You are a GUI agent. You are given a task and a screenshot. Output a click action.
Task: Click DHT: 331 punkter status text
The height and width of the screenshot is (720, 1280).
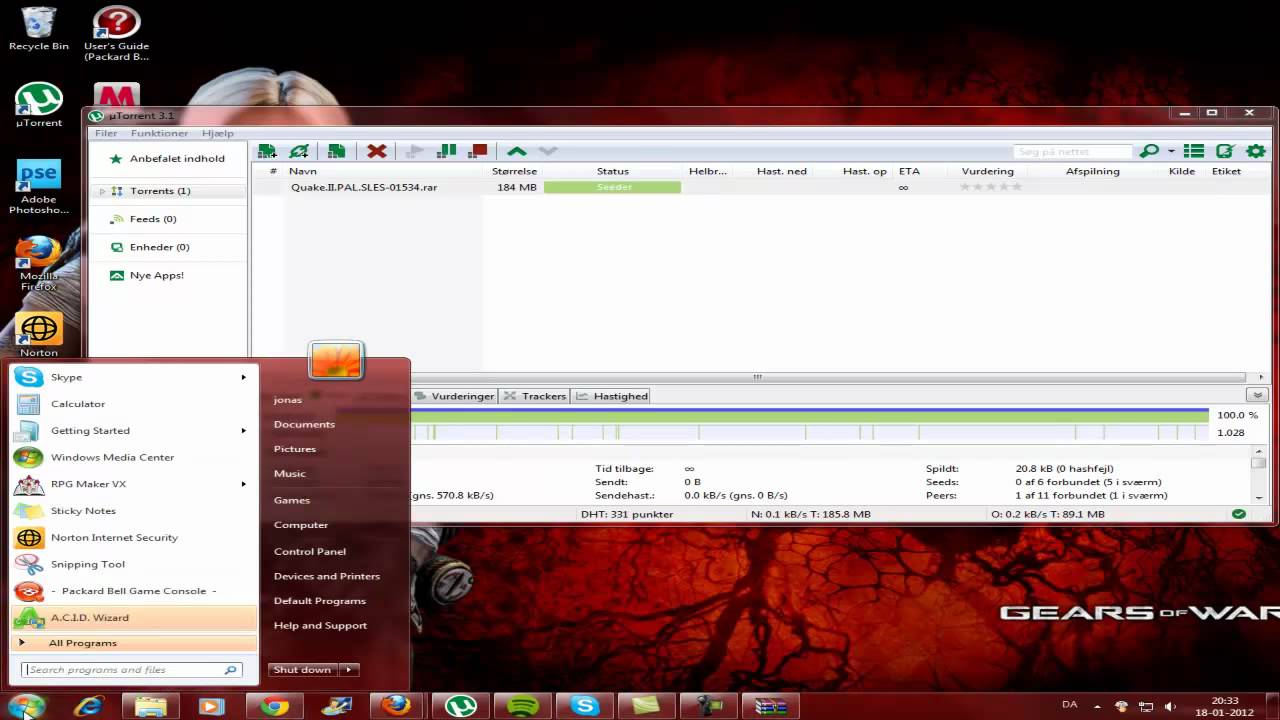tap(627, 514)
